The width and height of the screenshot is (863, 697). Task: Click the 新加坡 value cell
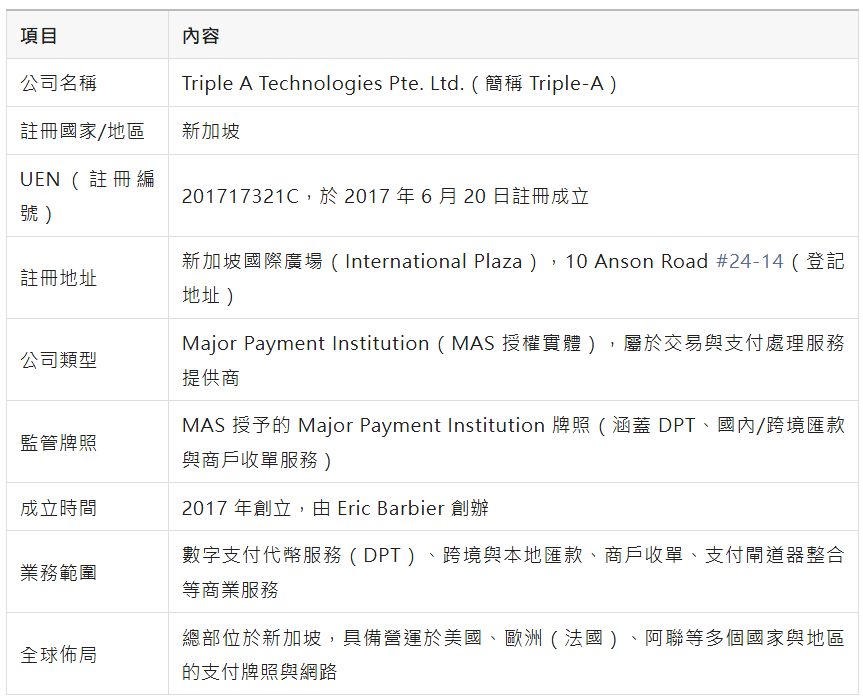211,132
